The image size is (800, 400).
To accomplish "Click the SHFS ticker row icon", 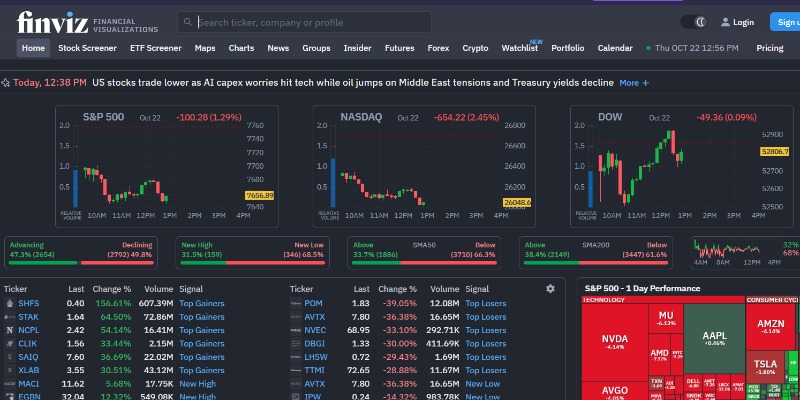I will 9,304.
